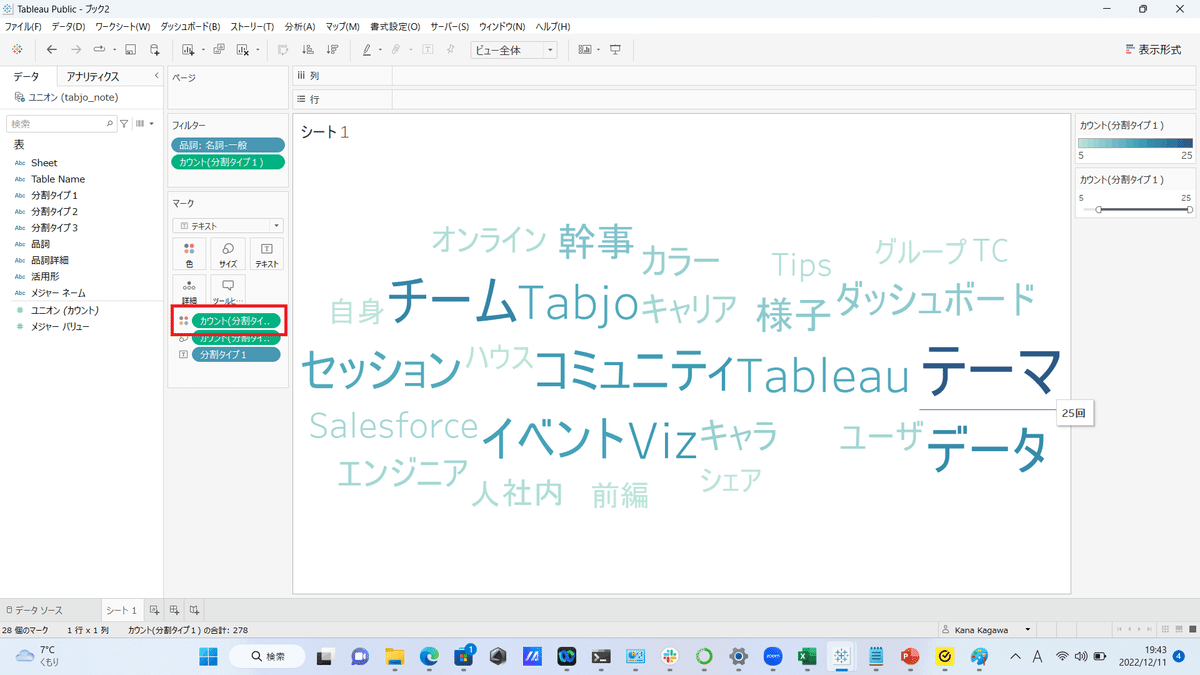Open the Text mark card

[267, 254]
